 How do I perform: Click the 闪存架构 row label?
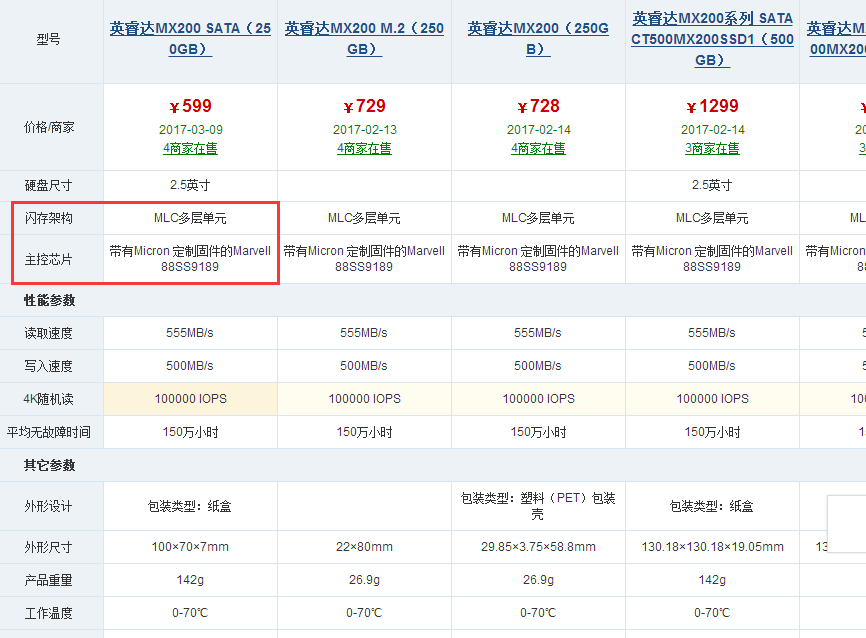[x=49, y=218]
